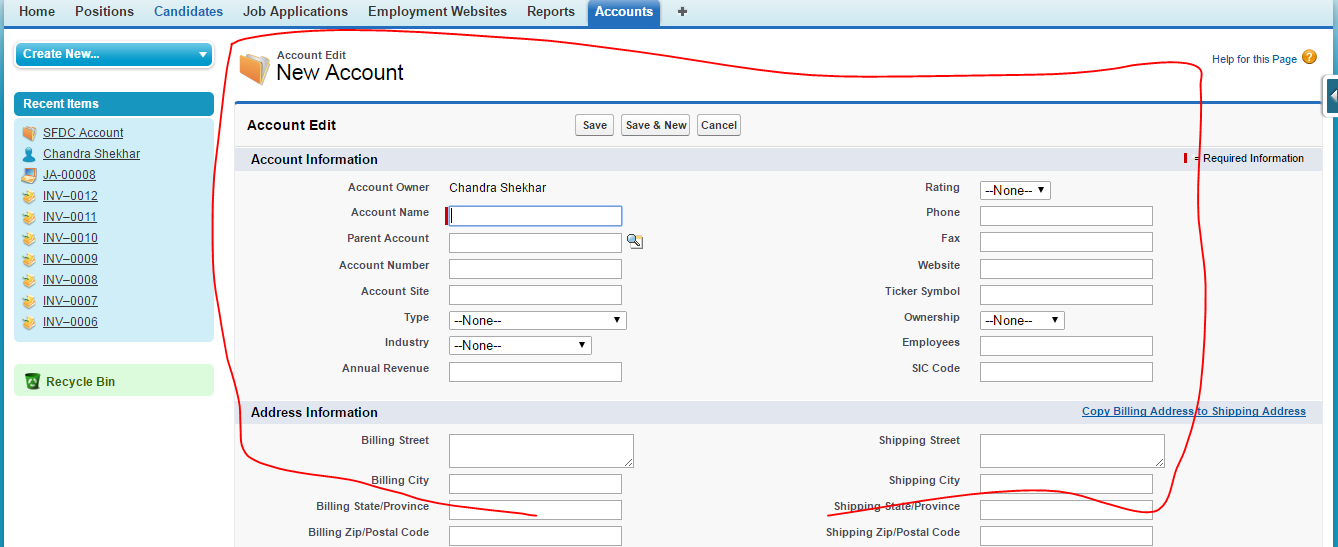Screen dimensions: 1338x547
Task: Click the help question mark icon
Action: (x=1309, y=58)
